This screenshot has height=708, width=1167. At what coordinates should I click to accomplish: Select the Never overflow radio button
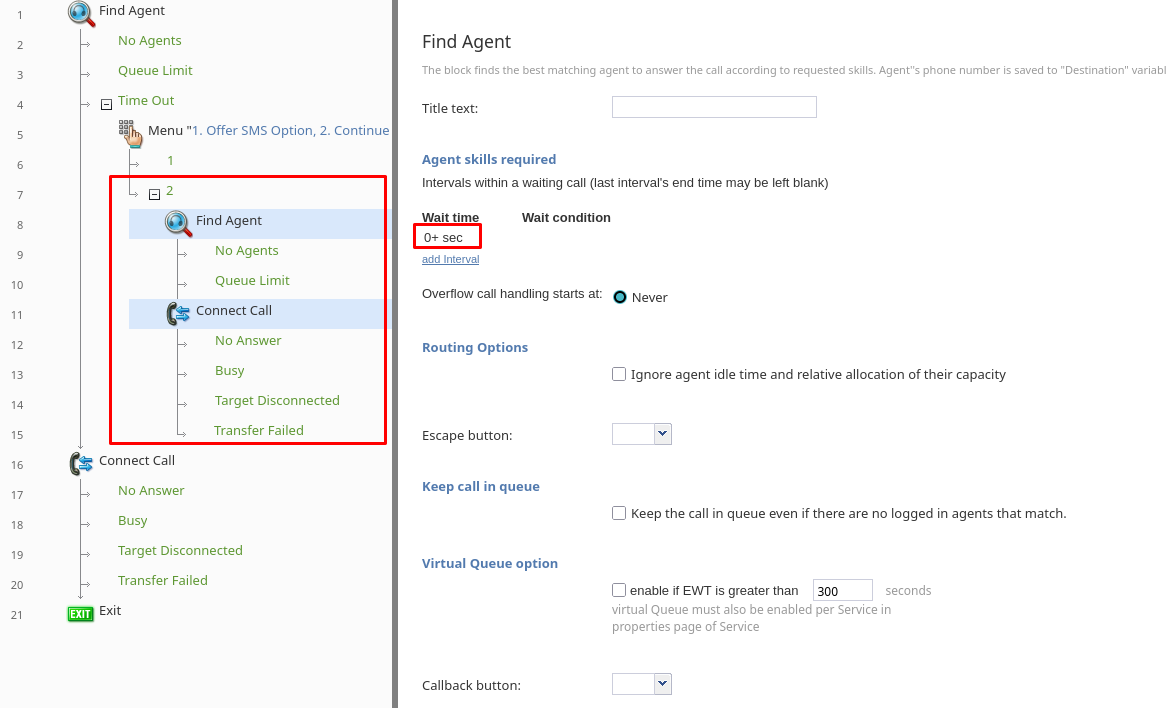tap(620, 297)
